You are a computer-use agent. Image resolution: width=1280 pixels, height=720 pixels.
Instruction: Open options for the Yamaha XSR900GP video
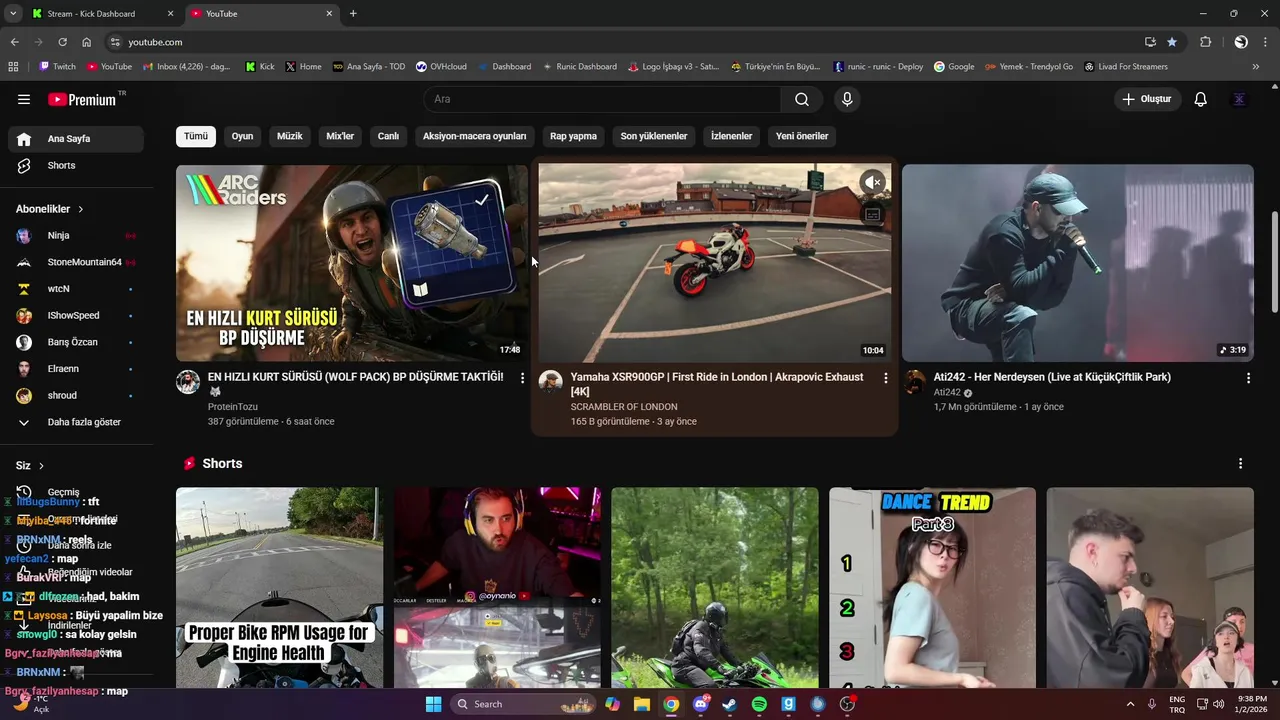[x=885, y=378]
